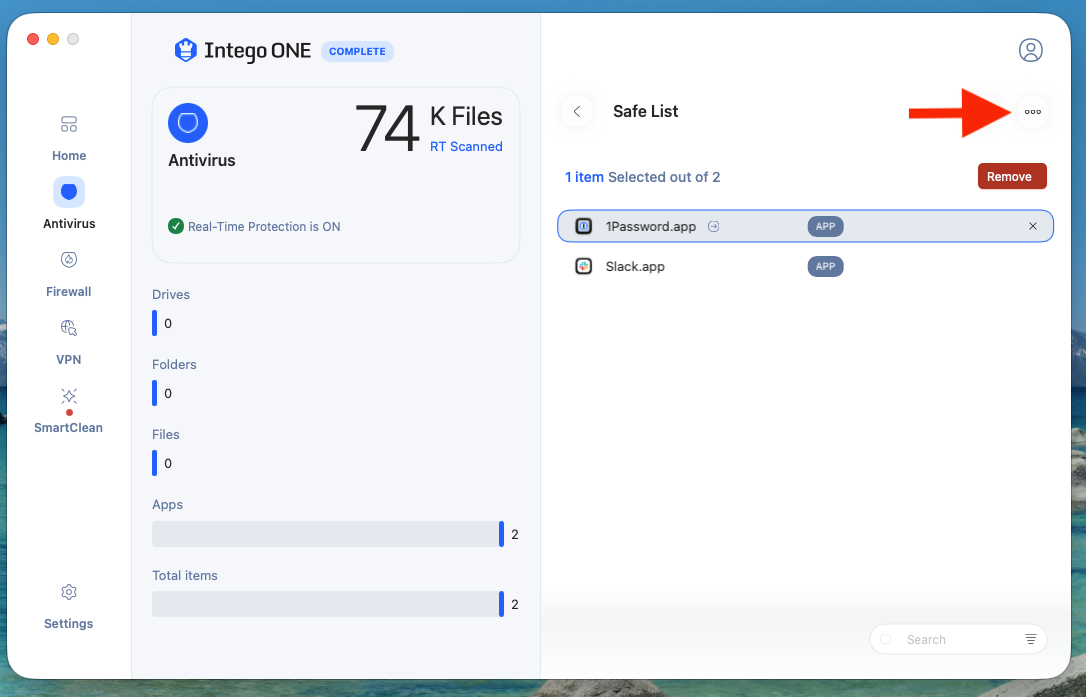The height and width of the screenshot is (697, 1086).
Task: Select the 1Password.app row
Action: point(805,226)
